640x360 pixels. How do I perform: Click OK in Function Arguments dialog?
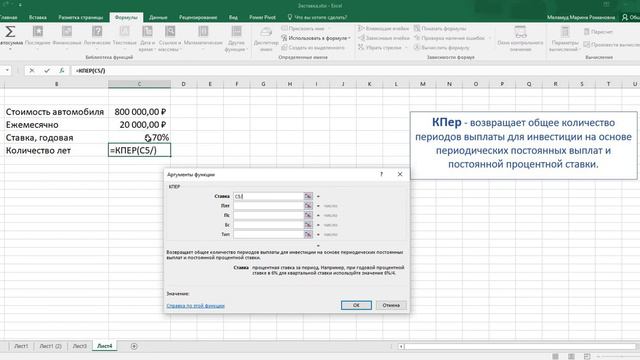(356, 305)
